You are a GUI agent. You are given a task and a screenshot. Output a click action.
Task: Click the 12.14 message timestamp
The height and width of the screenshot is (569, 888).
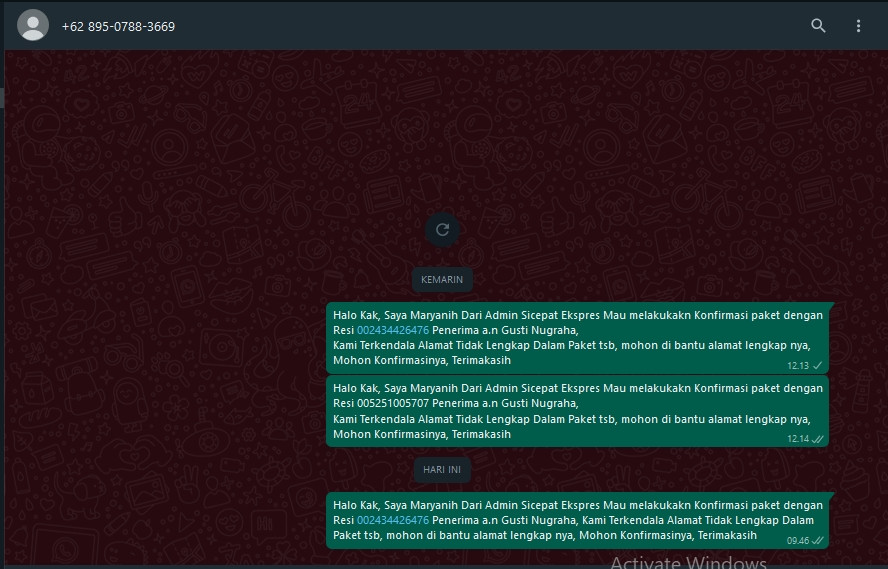tap(797, 439)
